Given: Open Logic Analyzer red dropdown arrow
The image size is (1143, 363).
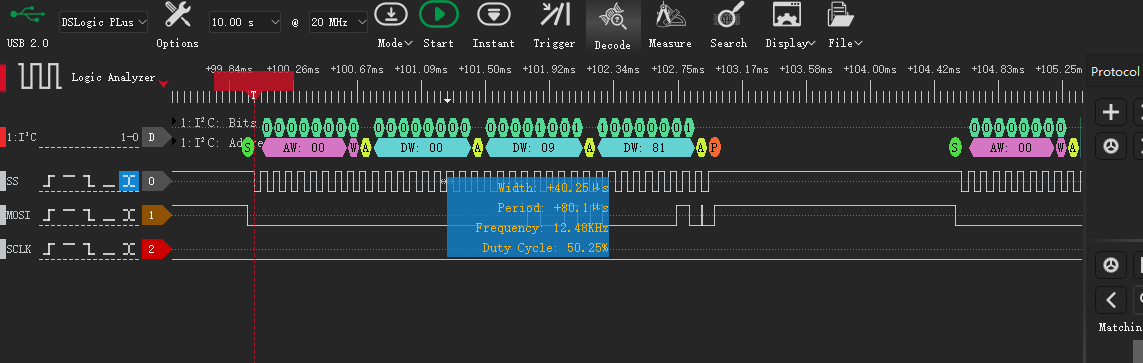Looking at the screenshot, I should (164, 84).
